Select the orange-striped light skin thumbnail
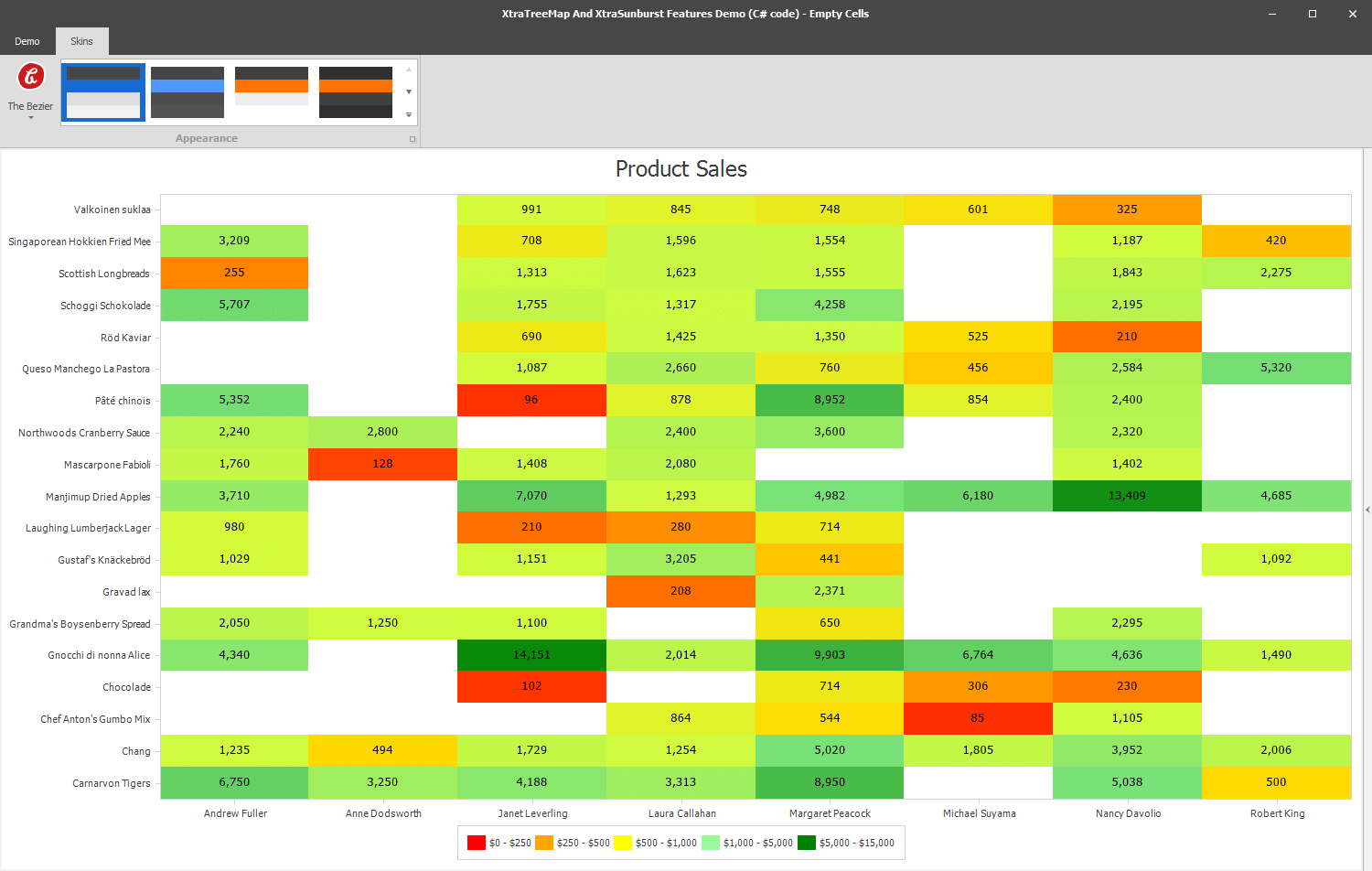This screenshot has height=871, width=1372. click(x=272, y=91)
